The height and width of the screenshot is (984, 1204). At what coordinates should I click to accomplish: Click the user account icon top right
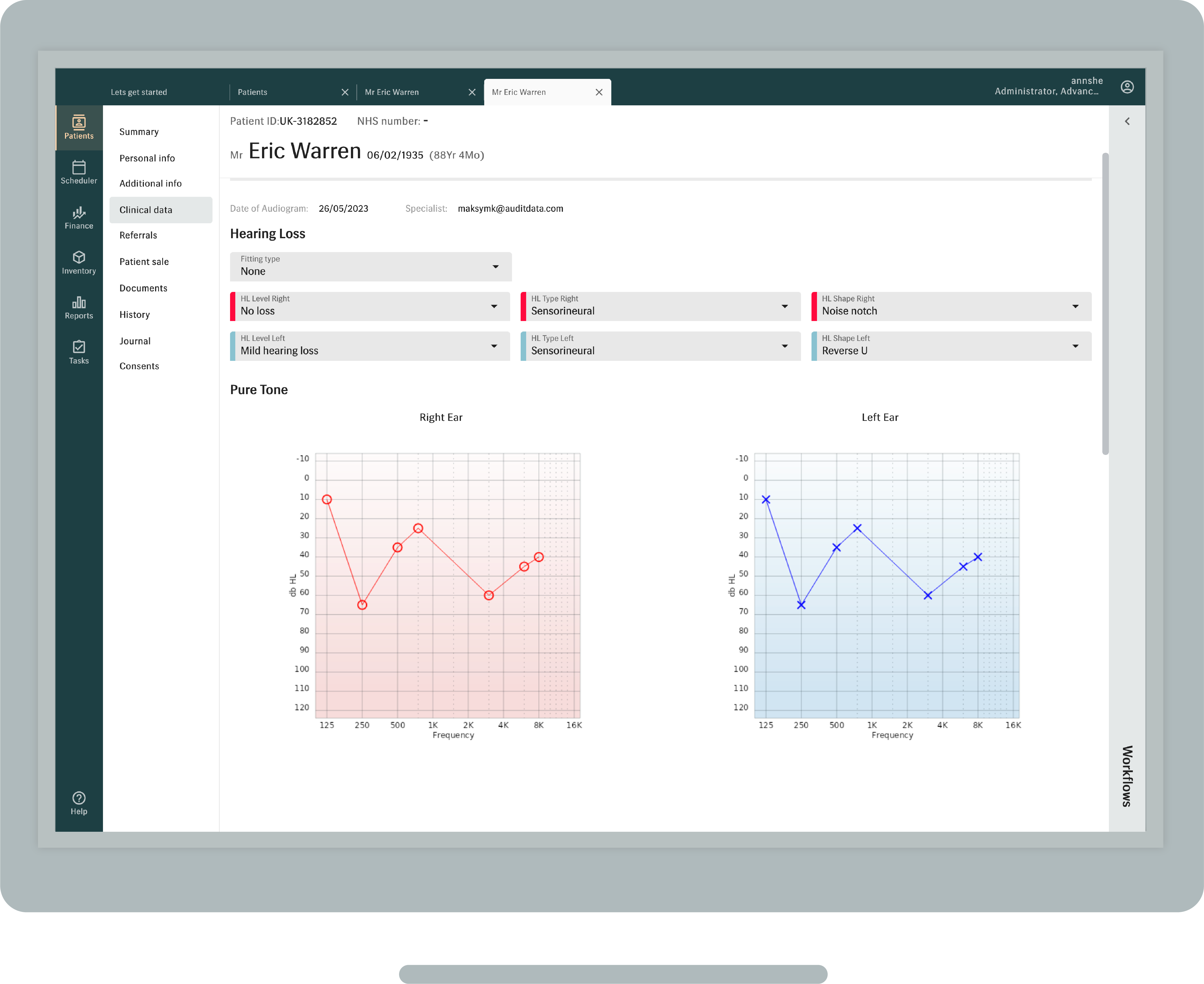click(x=1127, y=87)
